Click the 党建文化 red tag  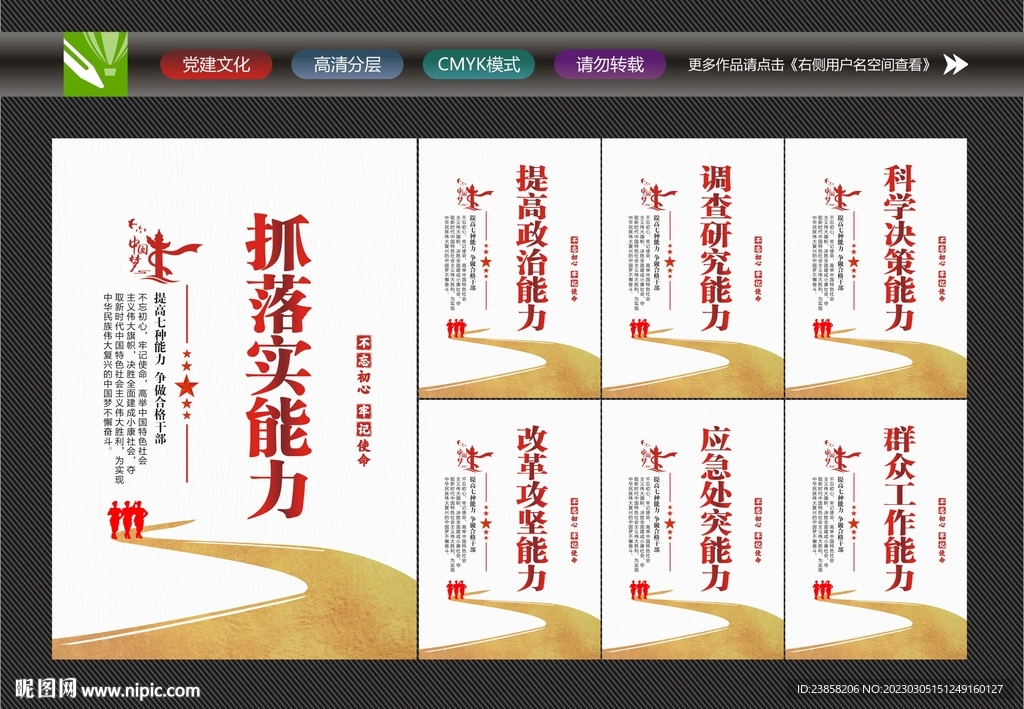[x=219, y=64]
